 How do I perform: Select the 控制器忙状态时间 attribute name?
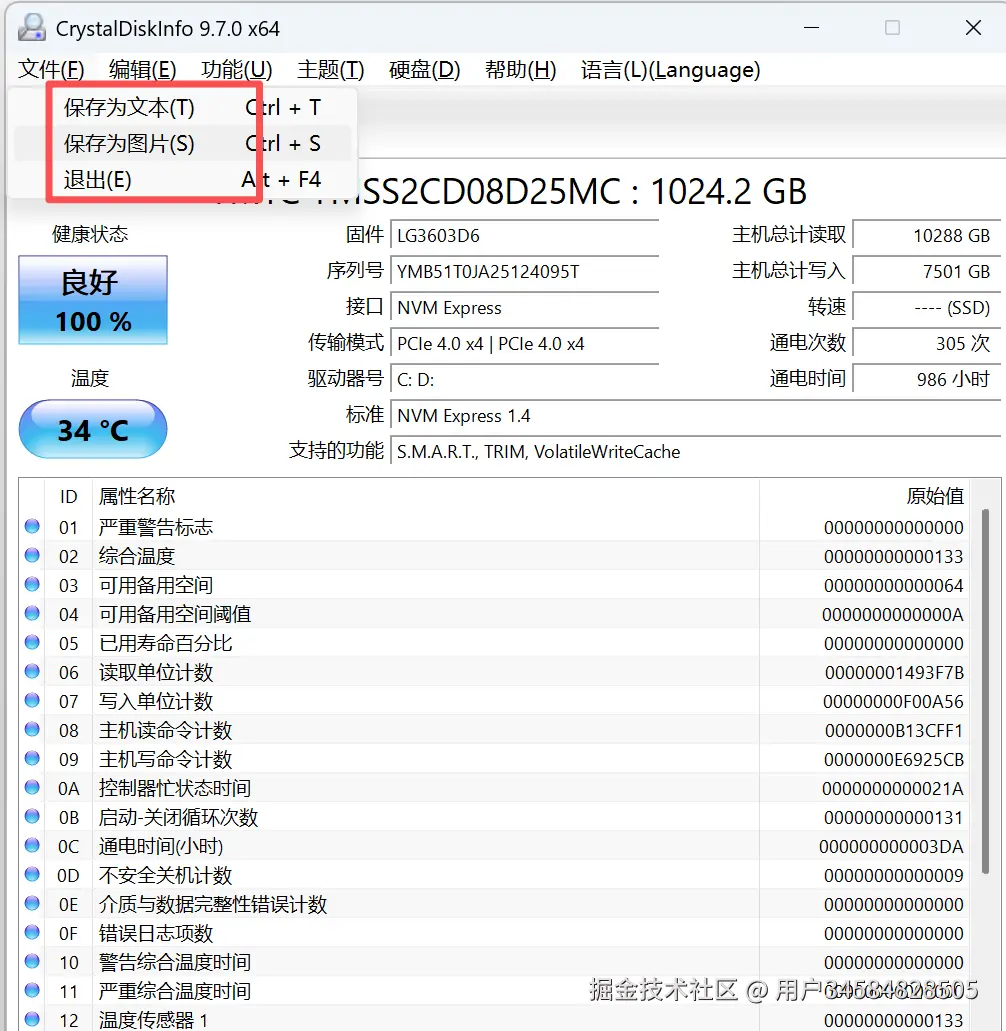coord(175,788)
